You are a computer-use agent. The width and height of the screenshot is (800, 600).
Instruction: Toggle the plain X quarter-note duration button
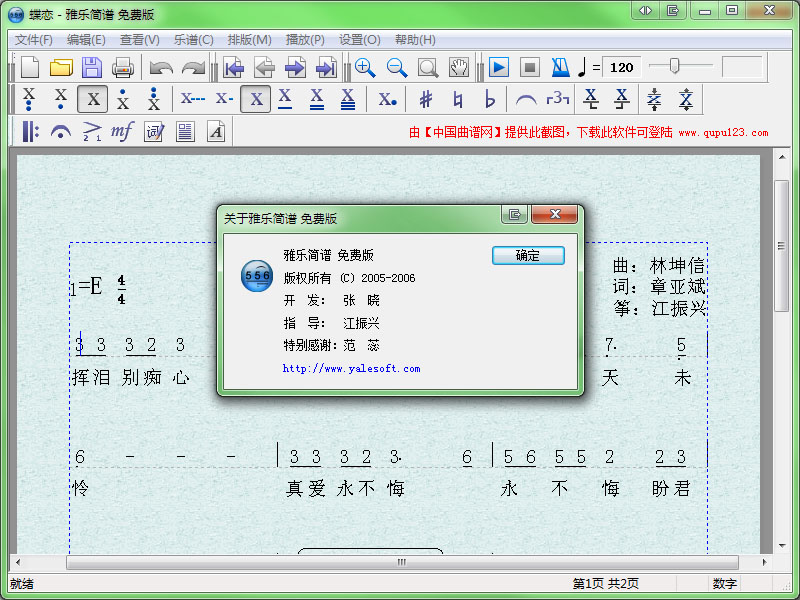pos(256,99)
